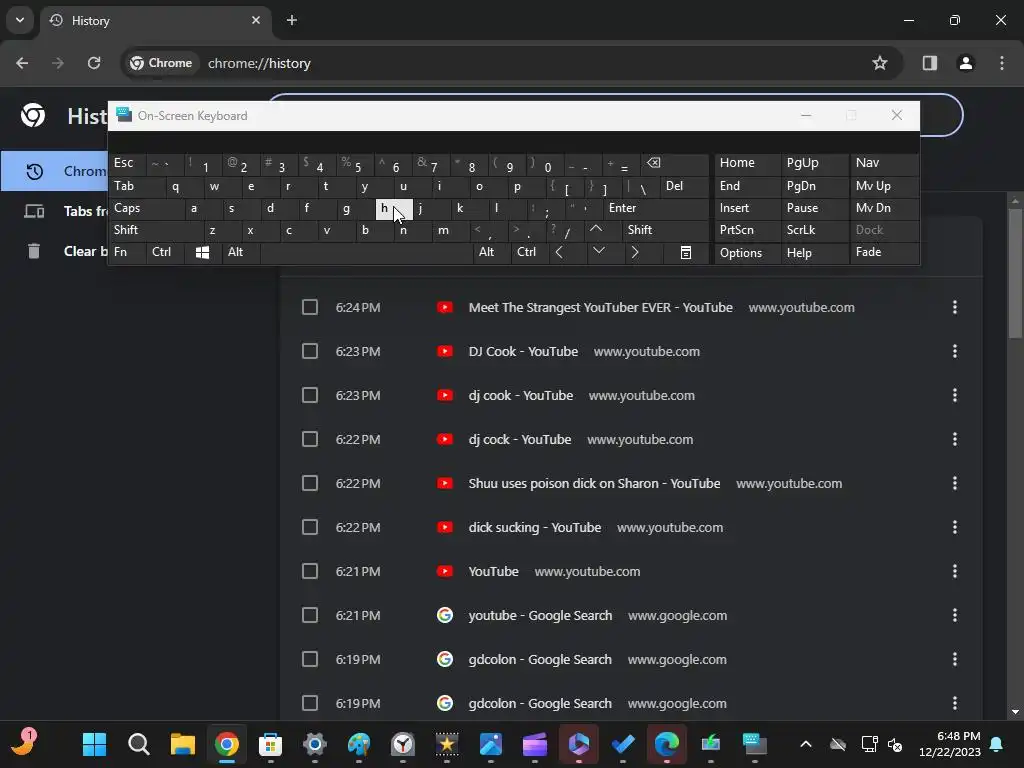Image resolution: width=1024 pixels, height=768 pixels.
Task: Toggle ScrLk key on the On-Screen Keyboard
Action: (814, 230)
